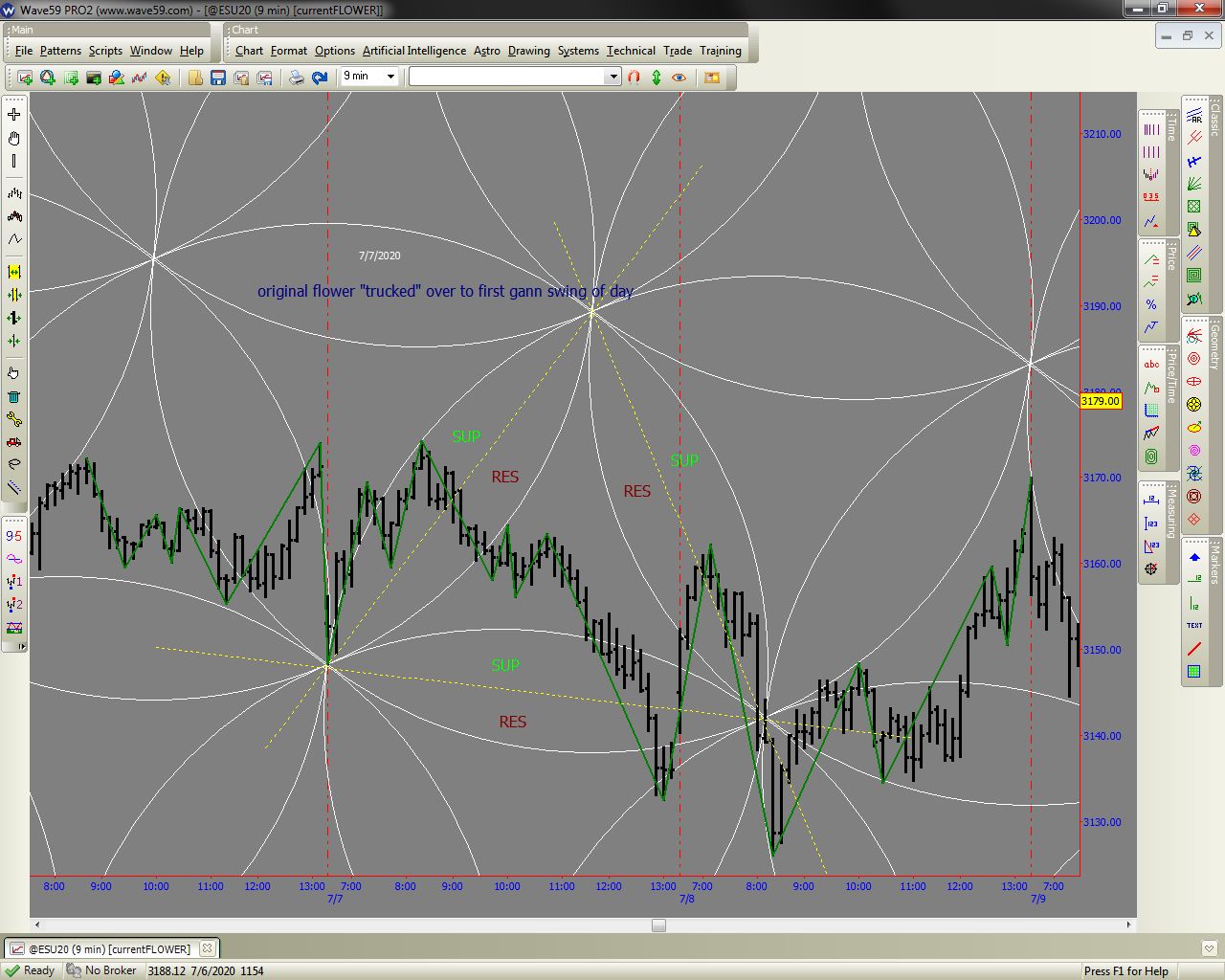
Task: Expand the left toolbar overflow arrow
Action: click(x=22, y=647)
